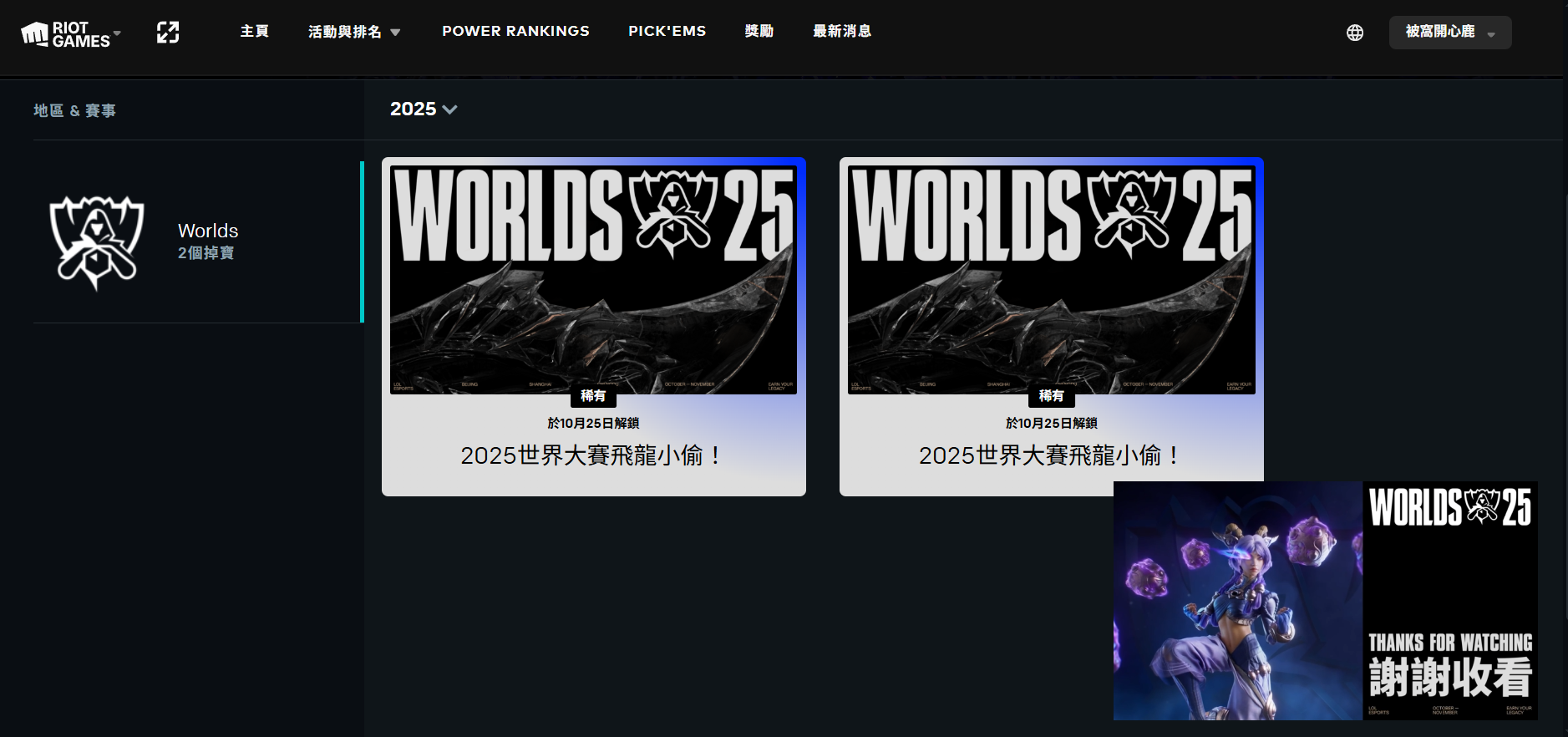Click the character artwork in the floating video
This screenshot has width=1568, height=737.
click(1236, 602)
